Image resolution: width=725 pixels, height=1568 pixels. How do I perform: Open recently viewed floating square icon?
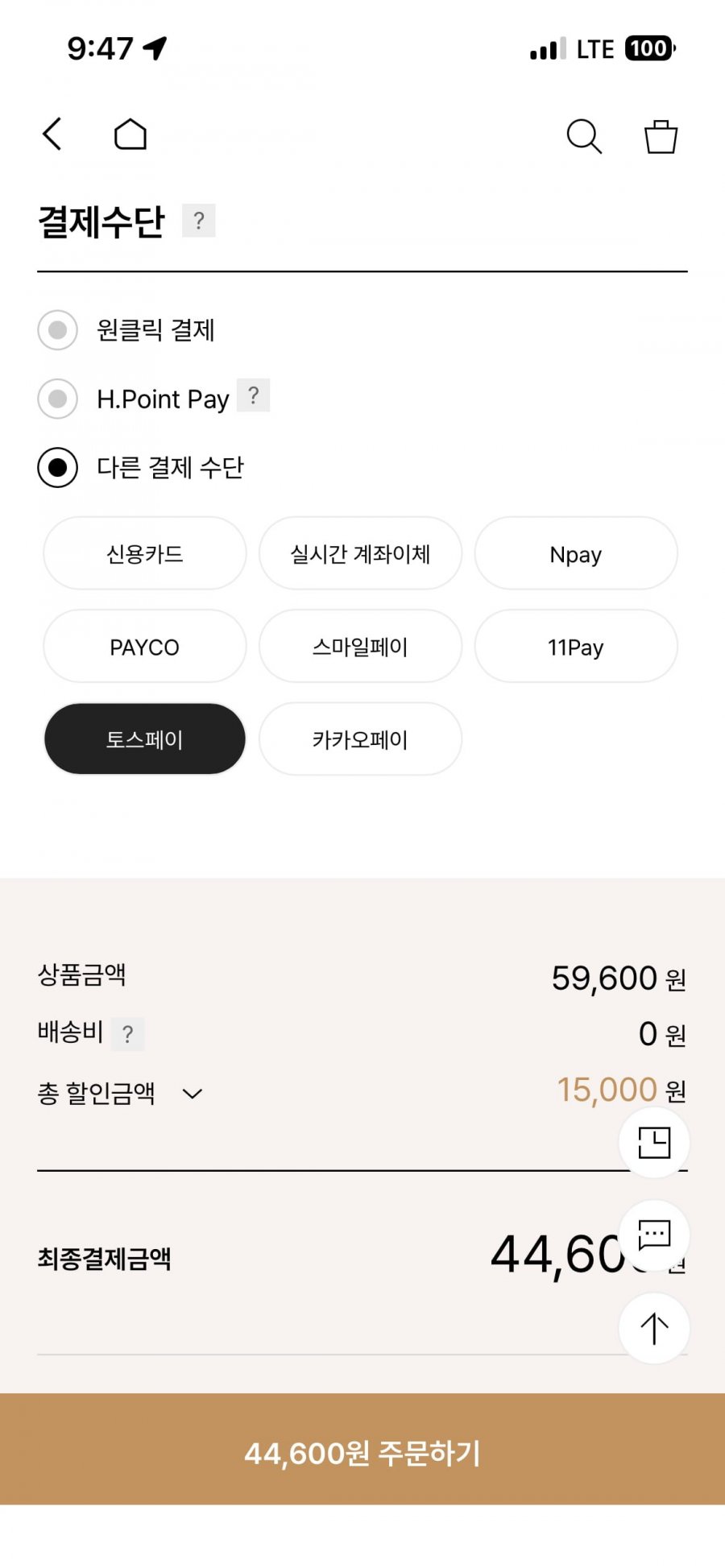(654, 1142)
